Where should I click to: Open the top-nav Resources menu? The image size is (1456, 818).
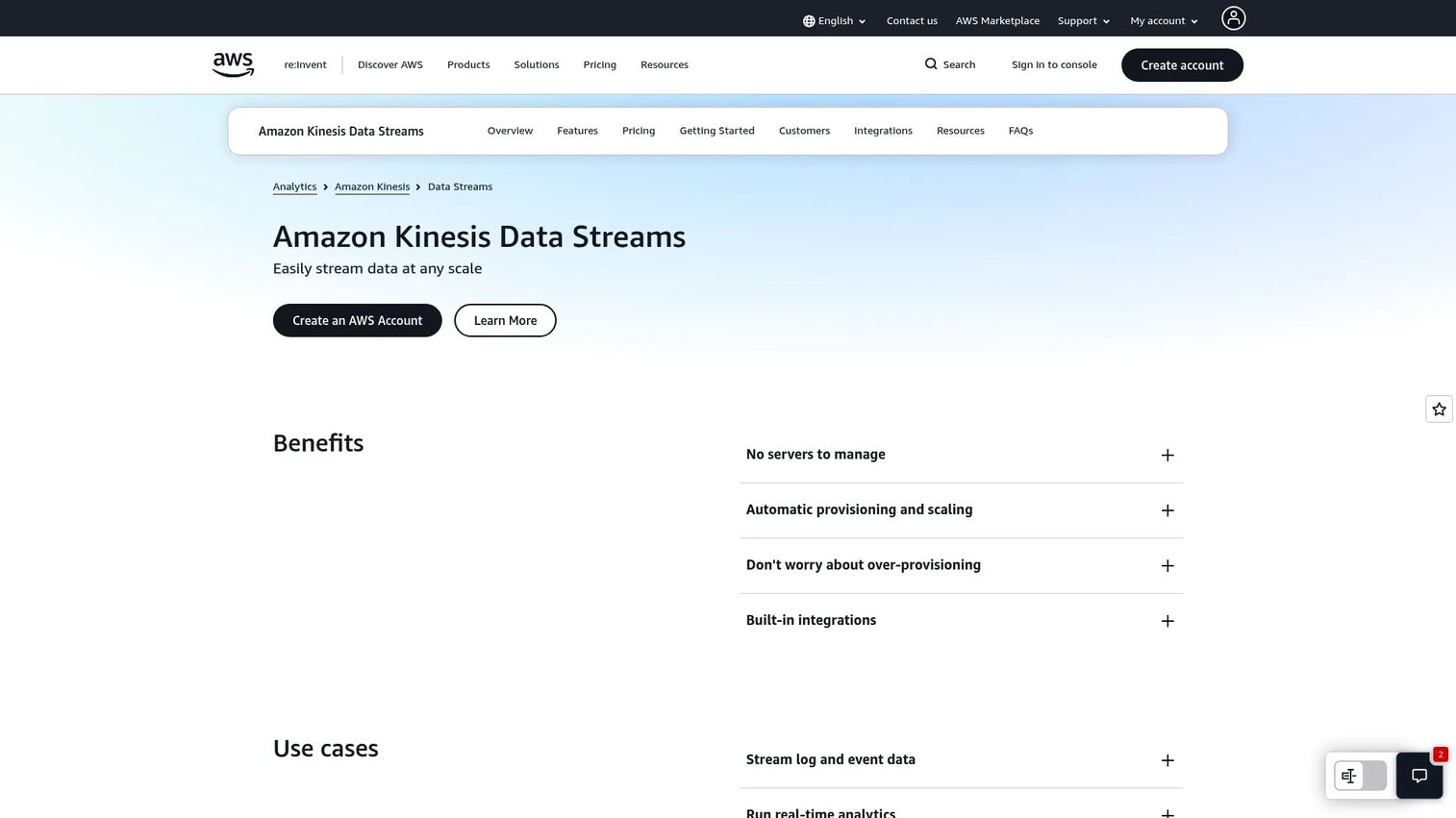click(665, 65)
